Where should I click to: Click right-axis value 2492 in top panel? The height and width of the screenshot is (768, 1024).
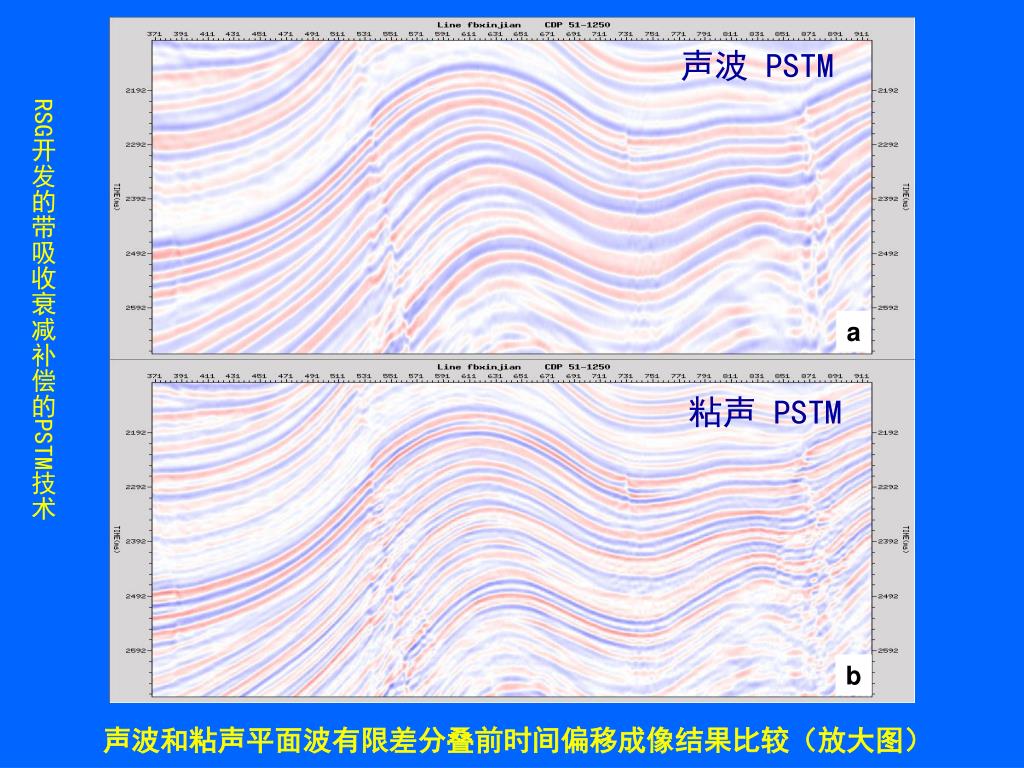888,253
